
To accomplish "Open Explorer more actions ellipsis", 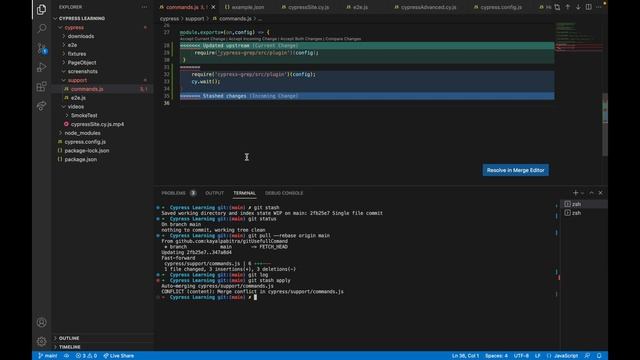I will coord(144,7).
